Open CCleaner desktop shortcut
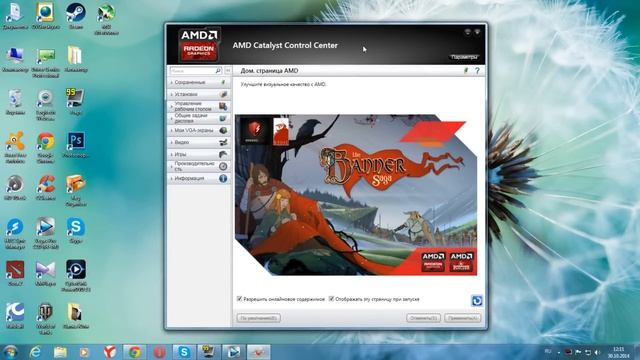640x360 pixels. click(x=45, y=188)
